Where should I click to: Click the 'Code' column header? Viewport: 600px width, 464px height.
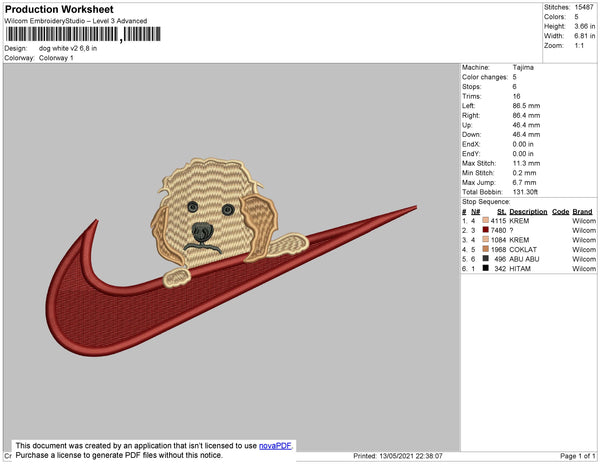[x=560, y=212]
